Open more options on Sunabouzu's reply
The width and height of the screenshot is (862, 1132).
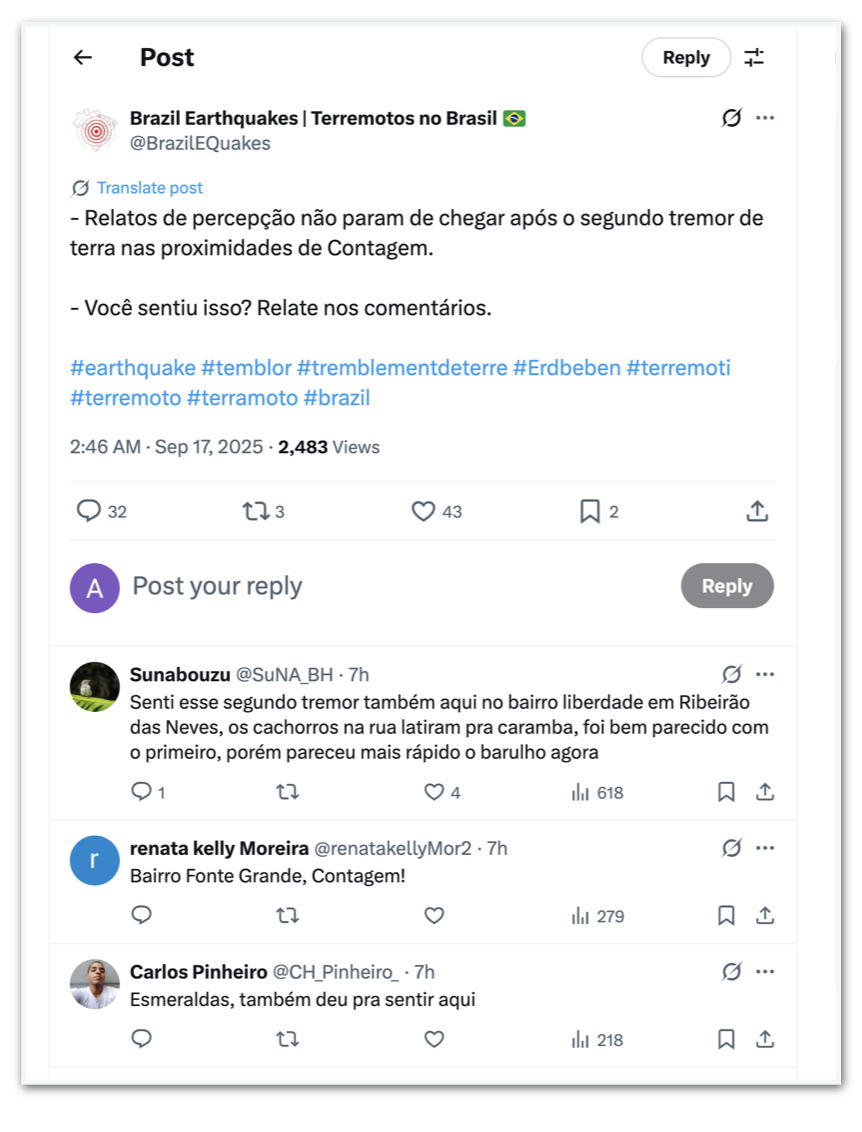[765, 673]
